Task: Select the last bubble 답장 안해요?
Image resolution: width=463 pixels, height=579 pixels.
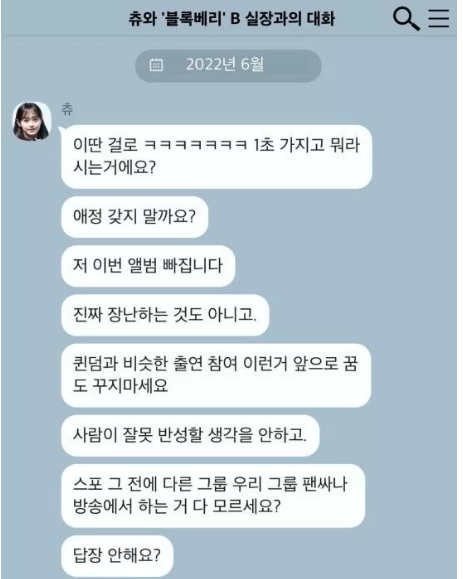Action: coord(117,556)
